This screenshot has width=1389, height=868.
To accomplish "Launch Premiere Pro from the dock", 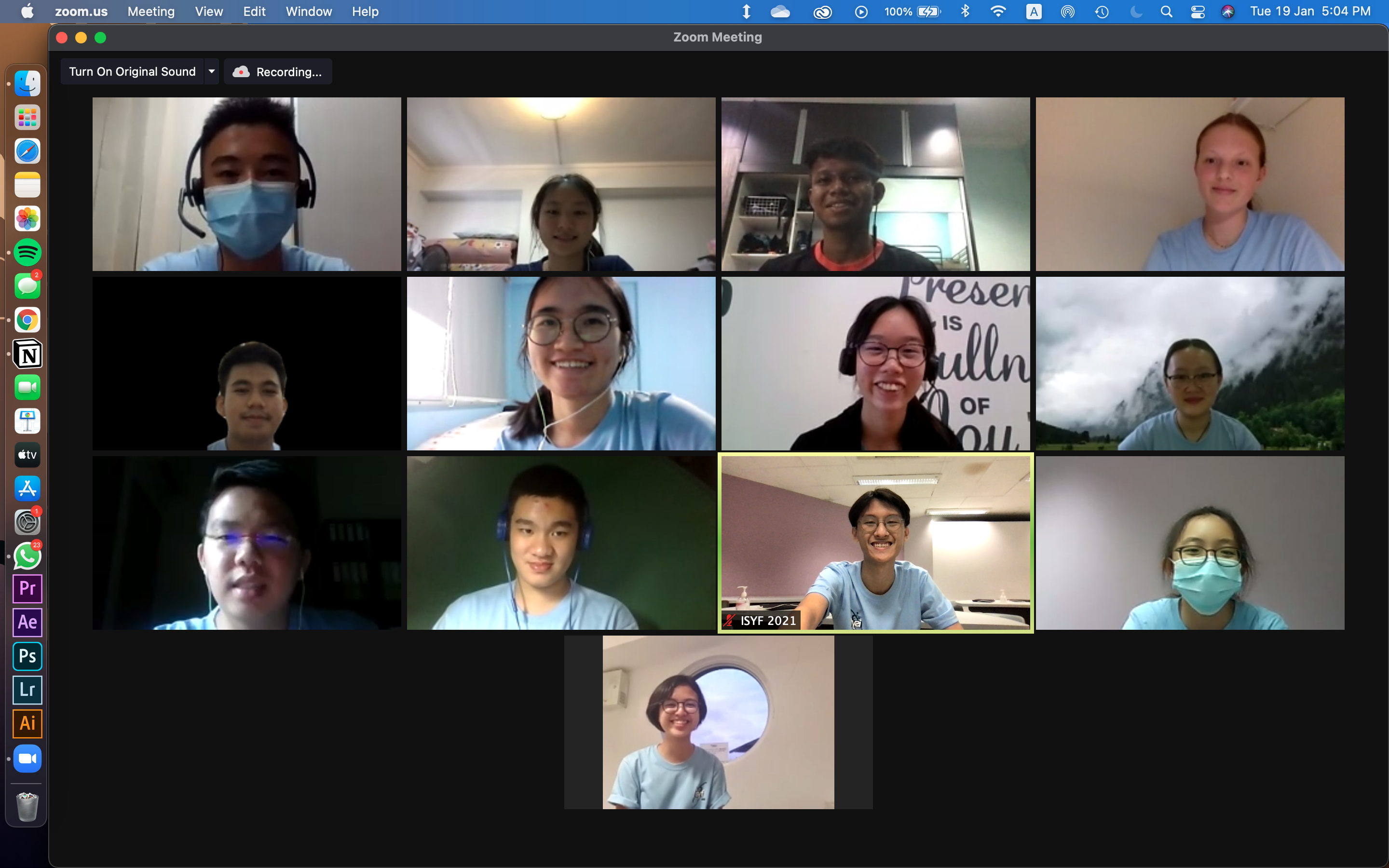I will click(27, 588).
